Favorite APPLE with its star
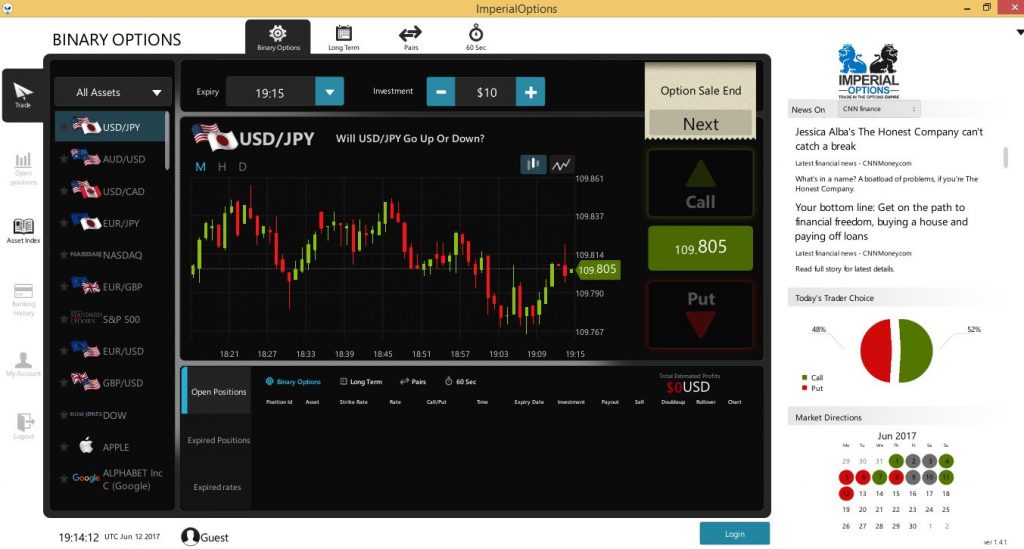The height and width of the screenshot is (549, 1024). (x=64, y=447)
